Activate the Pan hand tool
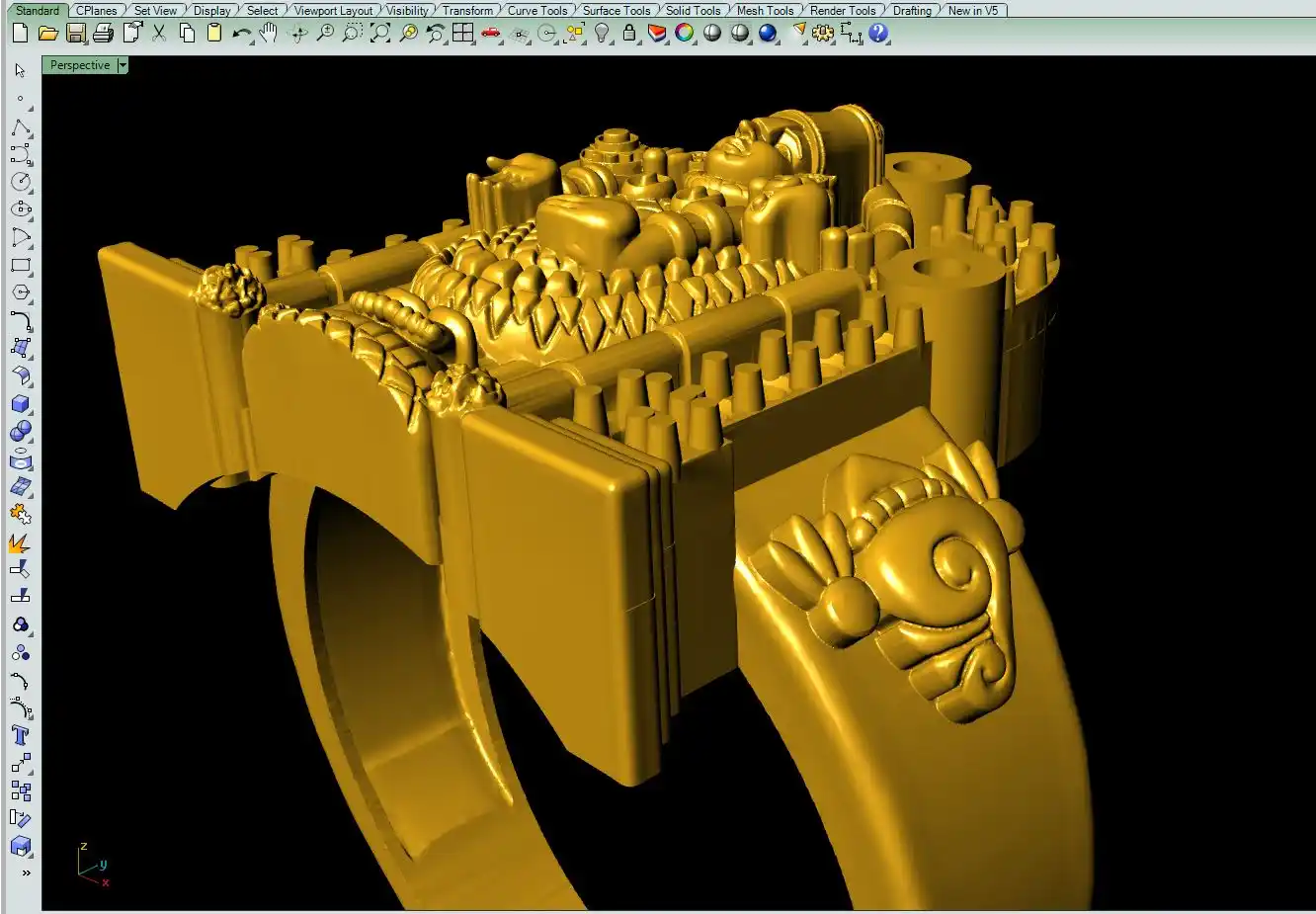Image resolution: width=1316 pixels, height=914 pixels. click(269, 34)
